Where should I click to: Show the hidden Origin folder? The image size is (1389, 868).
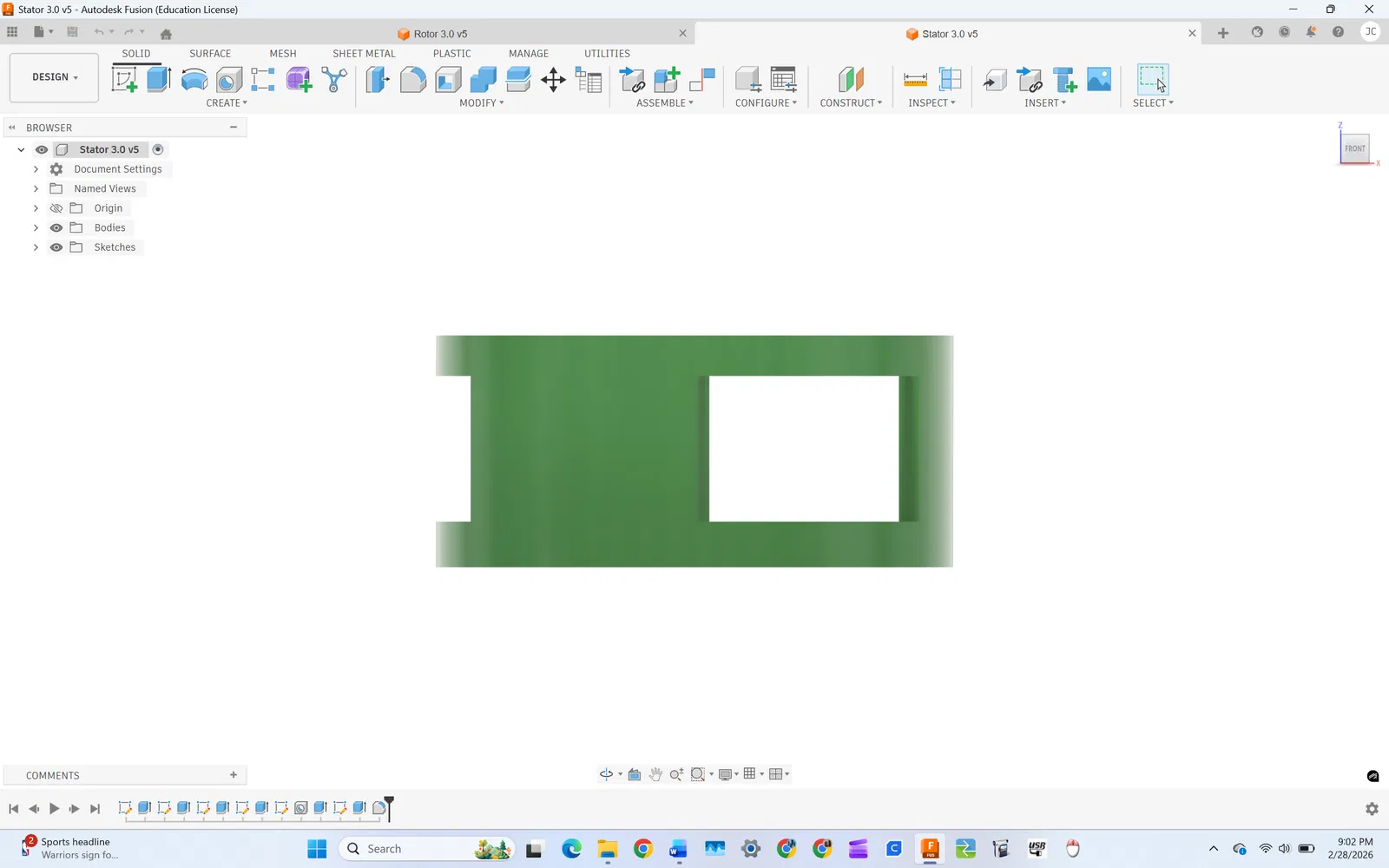(x=56, y=208)
